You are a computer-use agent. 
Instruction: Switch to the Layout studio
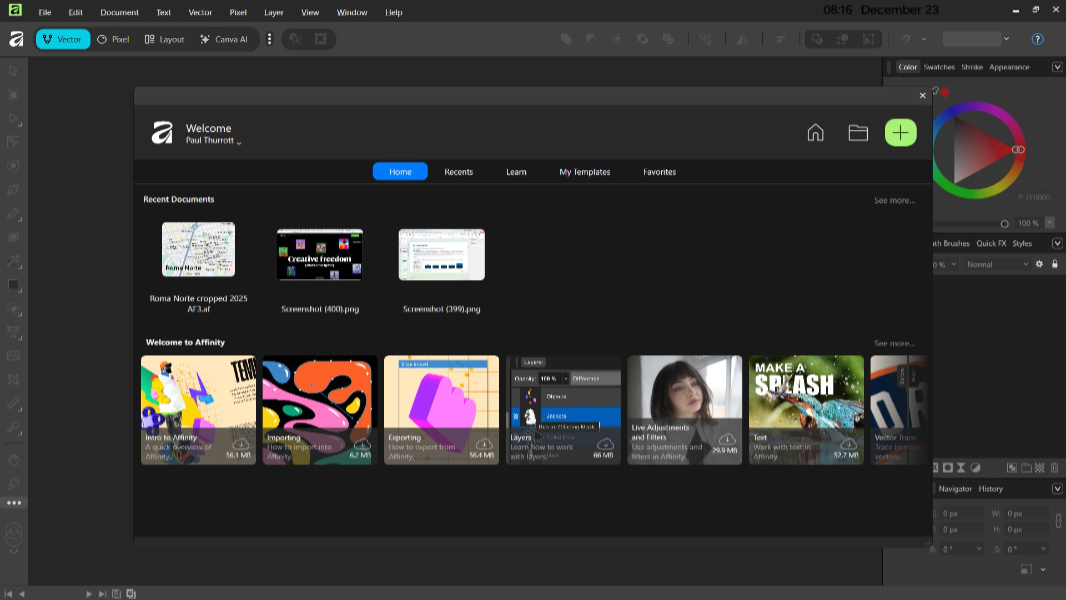click(x=164, y=39)
